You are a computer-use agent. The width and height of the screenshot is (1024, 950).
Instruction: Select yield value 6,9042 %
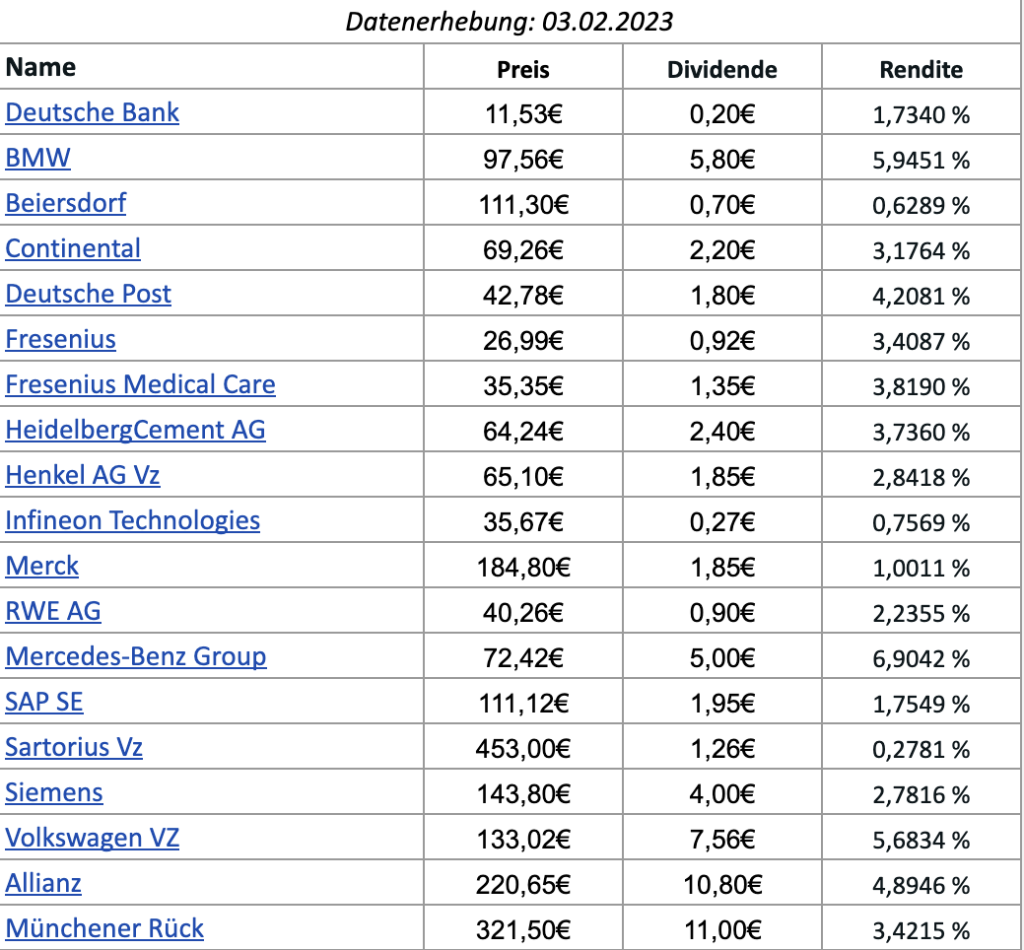[921, 659]
